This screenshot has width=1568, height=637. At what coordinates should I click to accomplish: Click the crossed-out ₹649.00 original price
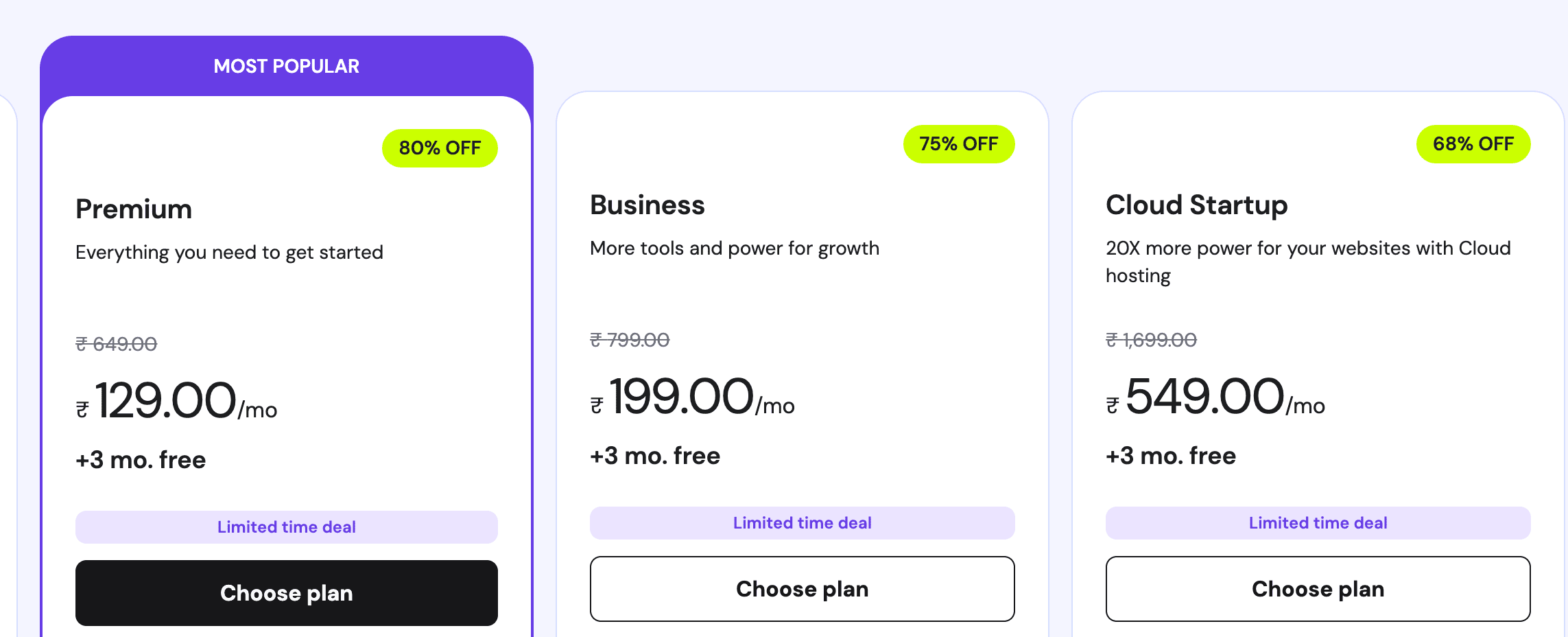point(116,343)
